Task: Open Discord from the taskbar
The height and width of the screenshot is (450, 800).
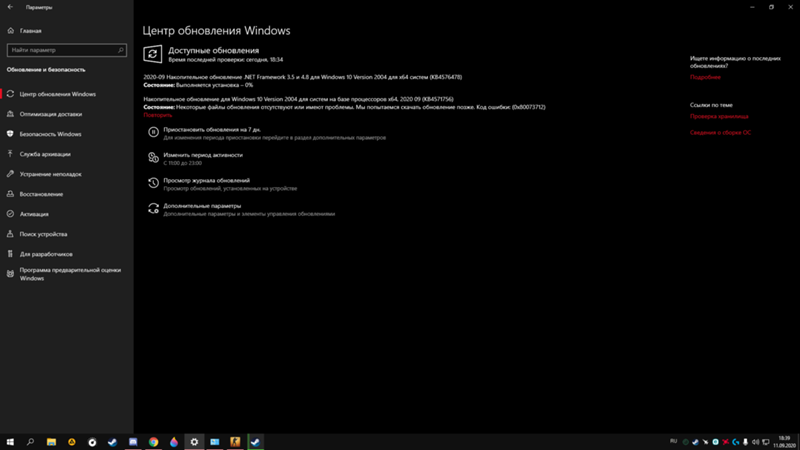Action: [133, 442]
